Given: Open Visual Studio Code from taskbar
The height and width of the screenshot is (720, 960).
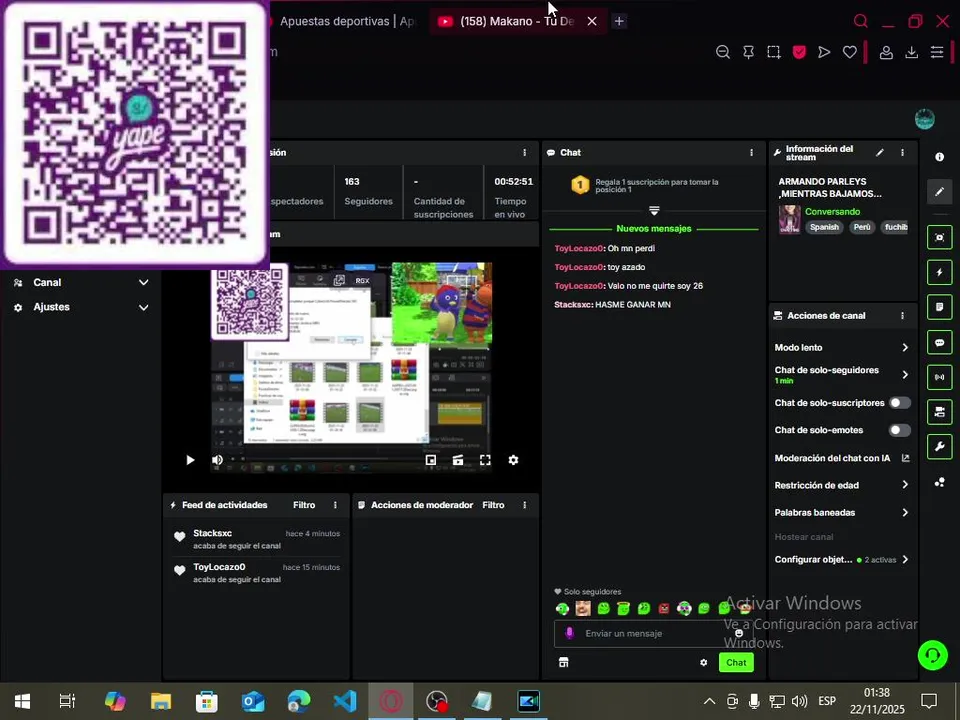Looking at the screenshot, I should tap(345, 701).
